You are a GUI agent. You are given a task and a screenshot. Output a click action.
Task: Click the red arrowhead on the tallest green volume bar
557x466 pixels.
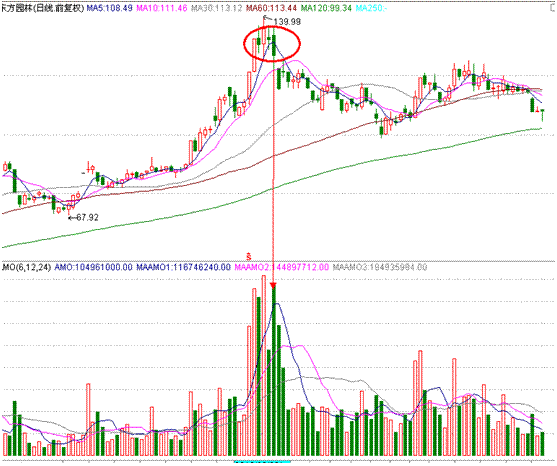click(273, 286)
